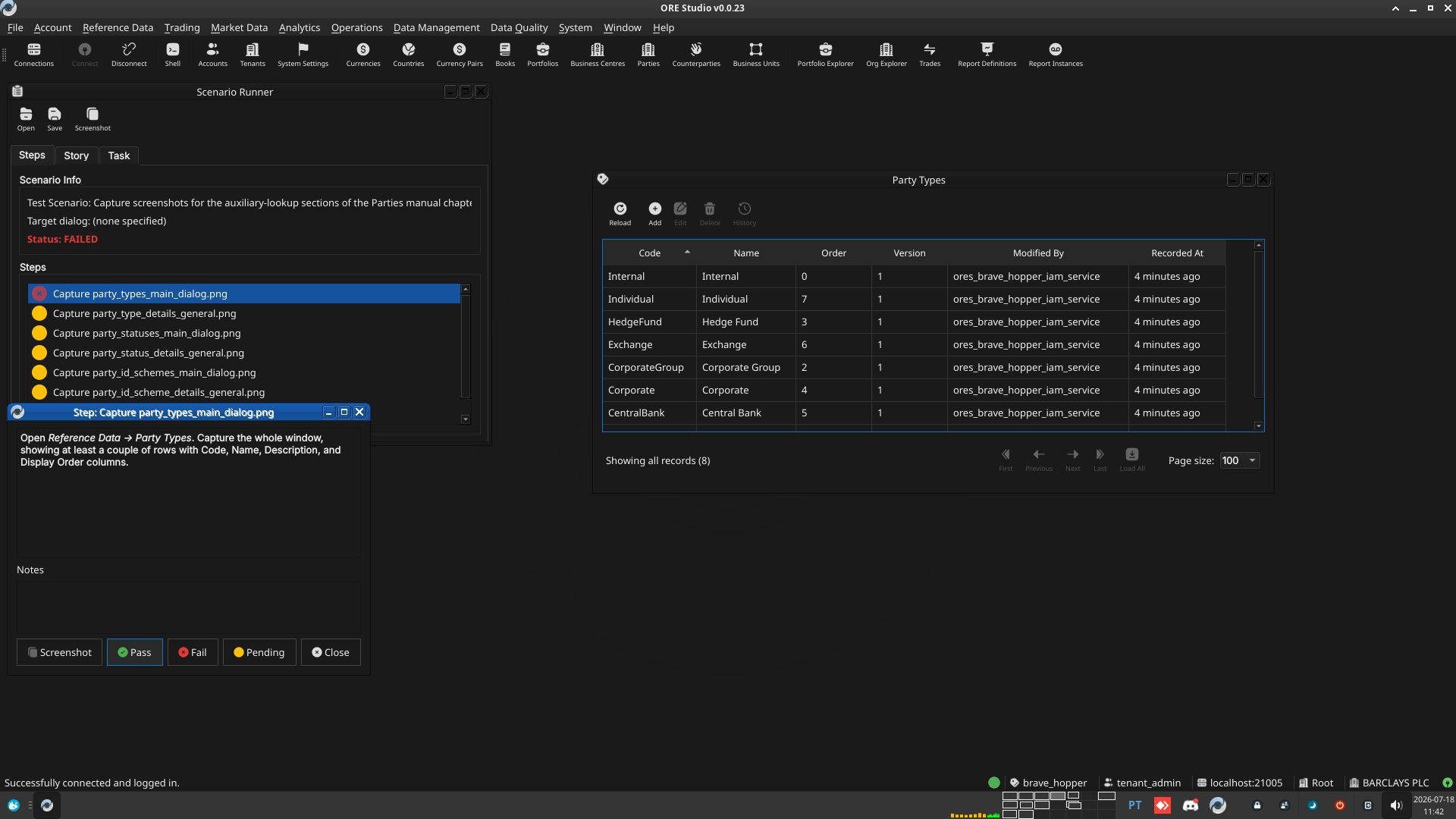The height and width of the screenshot is (819, 1456).
Task: Open Counterparties from the toolbar
Action: [x=696, y=54]
